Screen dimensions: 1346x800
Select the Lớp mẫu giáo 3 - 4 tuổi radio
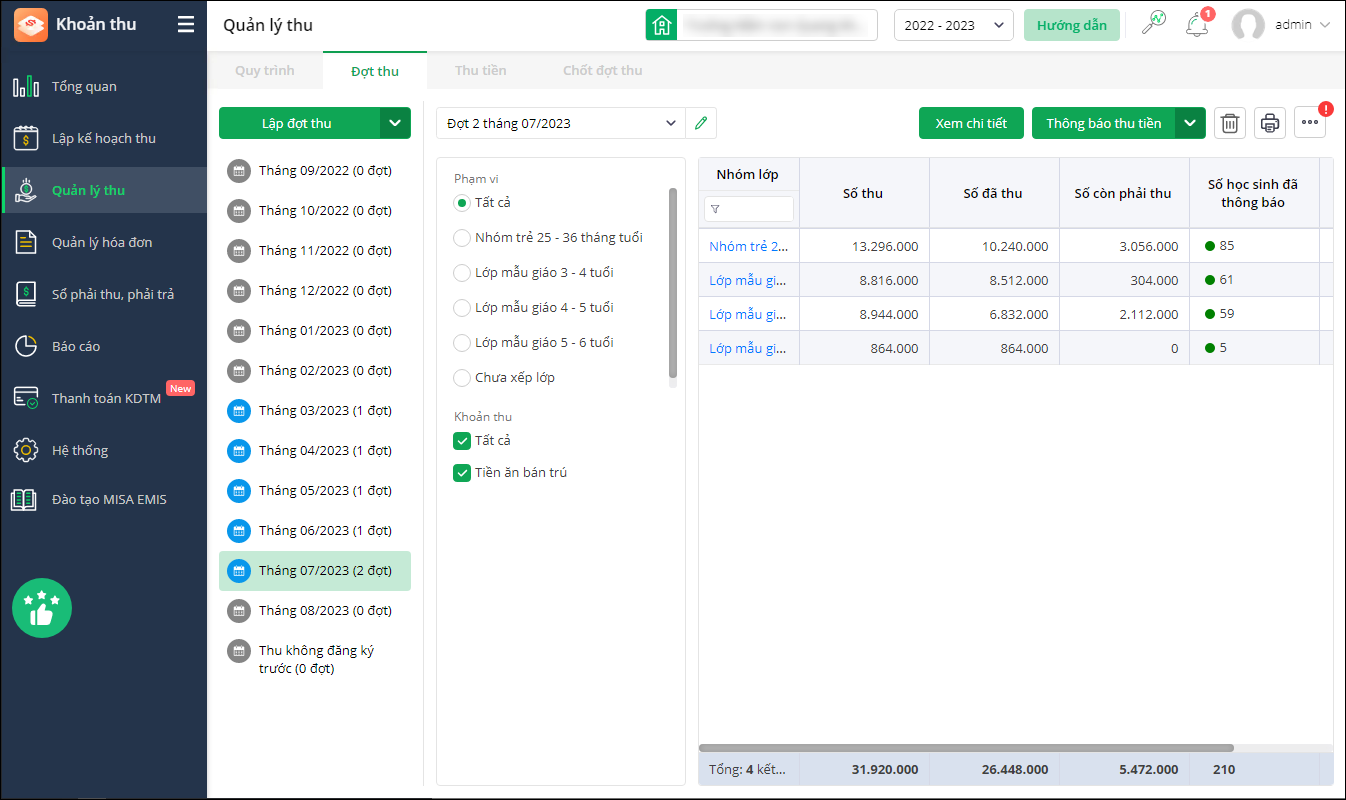(x=462, y=273)
